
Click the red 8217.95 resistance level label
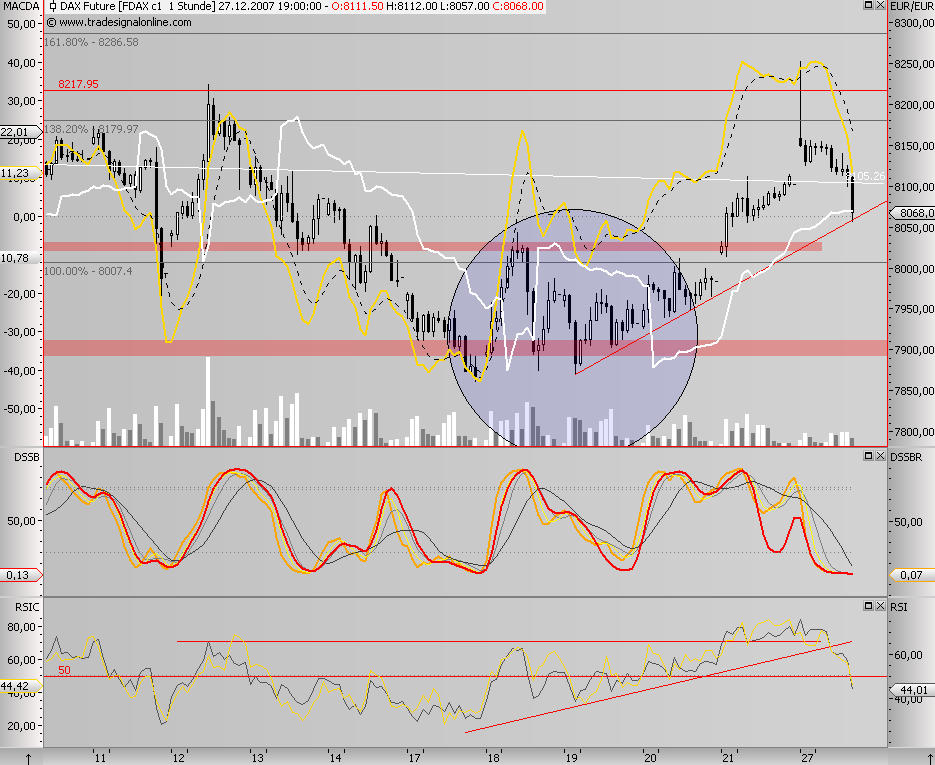point(79,84)
